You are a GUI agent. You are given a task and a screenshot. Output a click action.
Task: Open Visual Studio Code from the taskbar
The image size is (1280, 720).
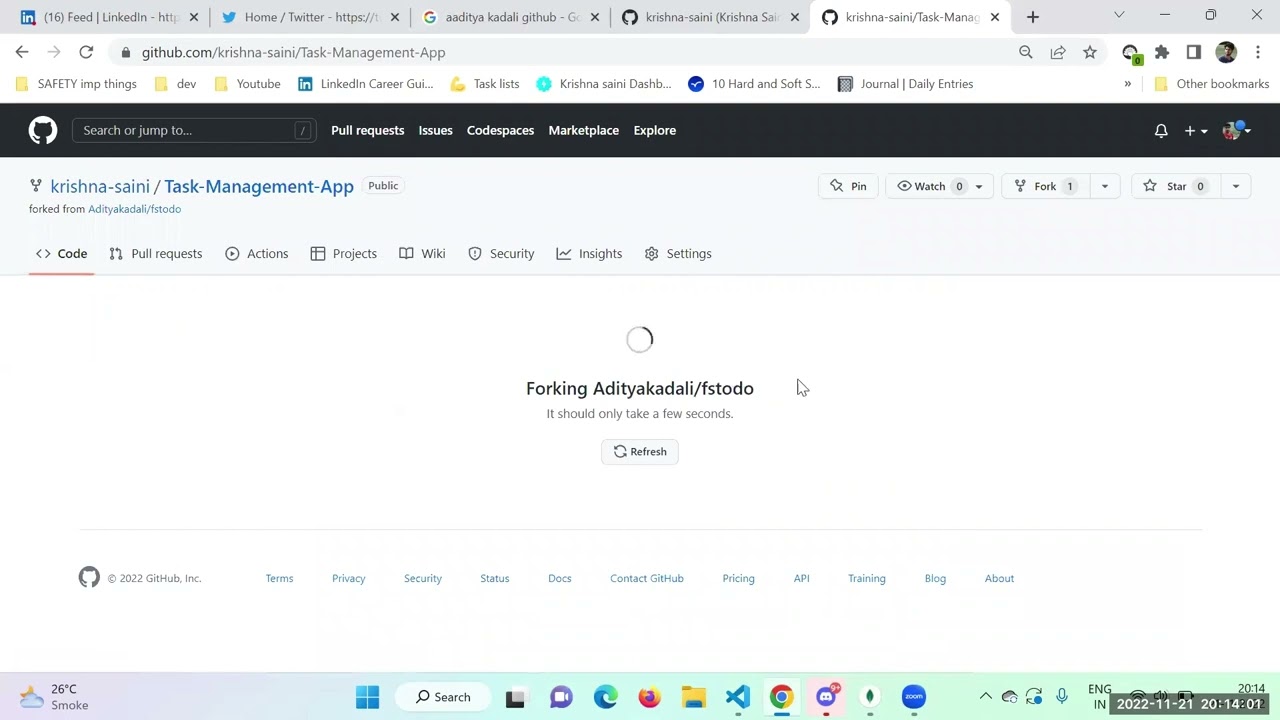(738, 697)
